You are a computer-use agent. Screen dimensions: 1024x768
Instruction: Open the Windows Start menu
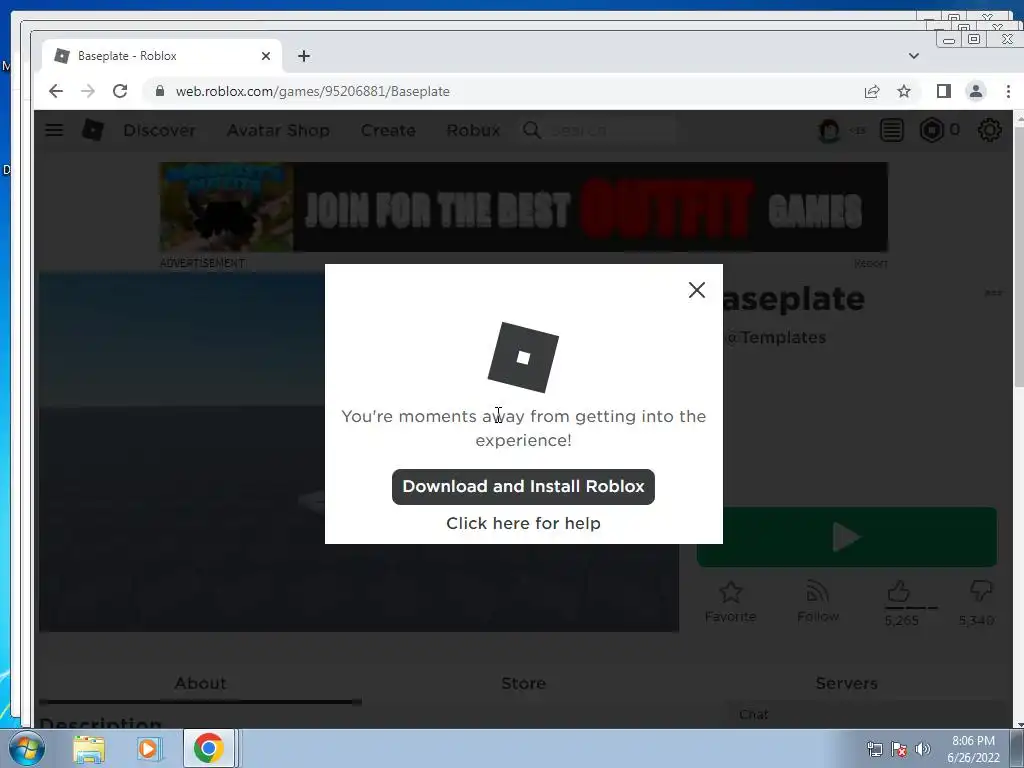coord(26,748)
